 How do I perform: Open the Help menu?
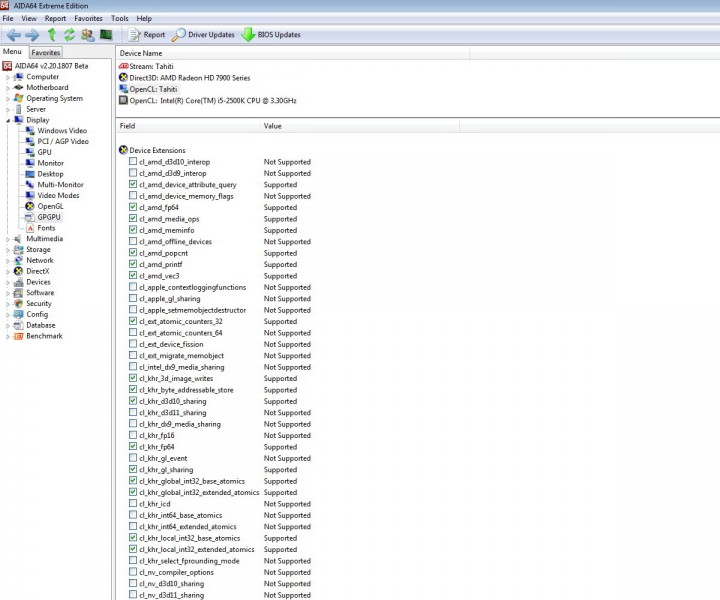(x=144, y=18)
